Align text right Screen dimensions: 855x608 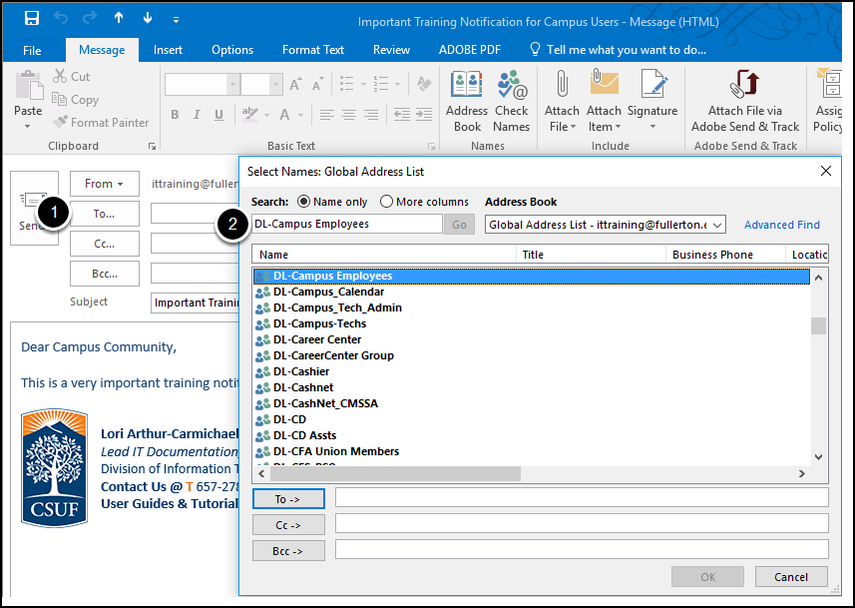pyautogui.click(x=371, y=115)
